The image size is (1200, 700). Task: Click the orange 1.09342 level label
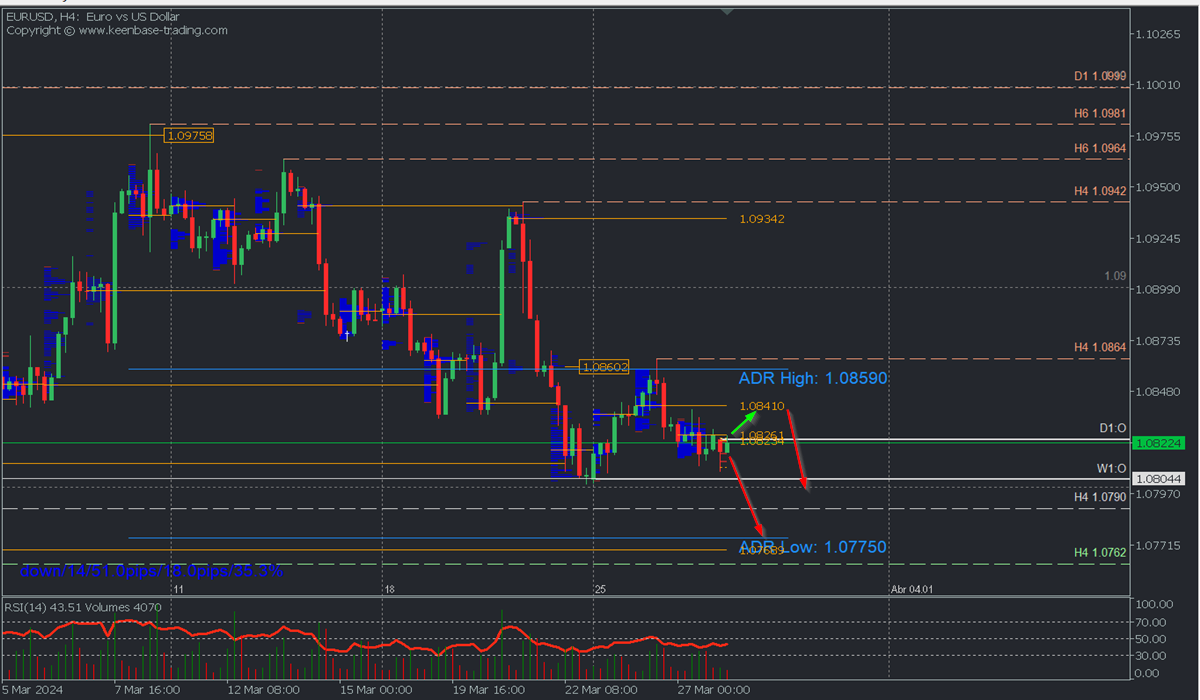coord(762,218)
